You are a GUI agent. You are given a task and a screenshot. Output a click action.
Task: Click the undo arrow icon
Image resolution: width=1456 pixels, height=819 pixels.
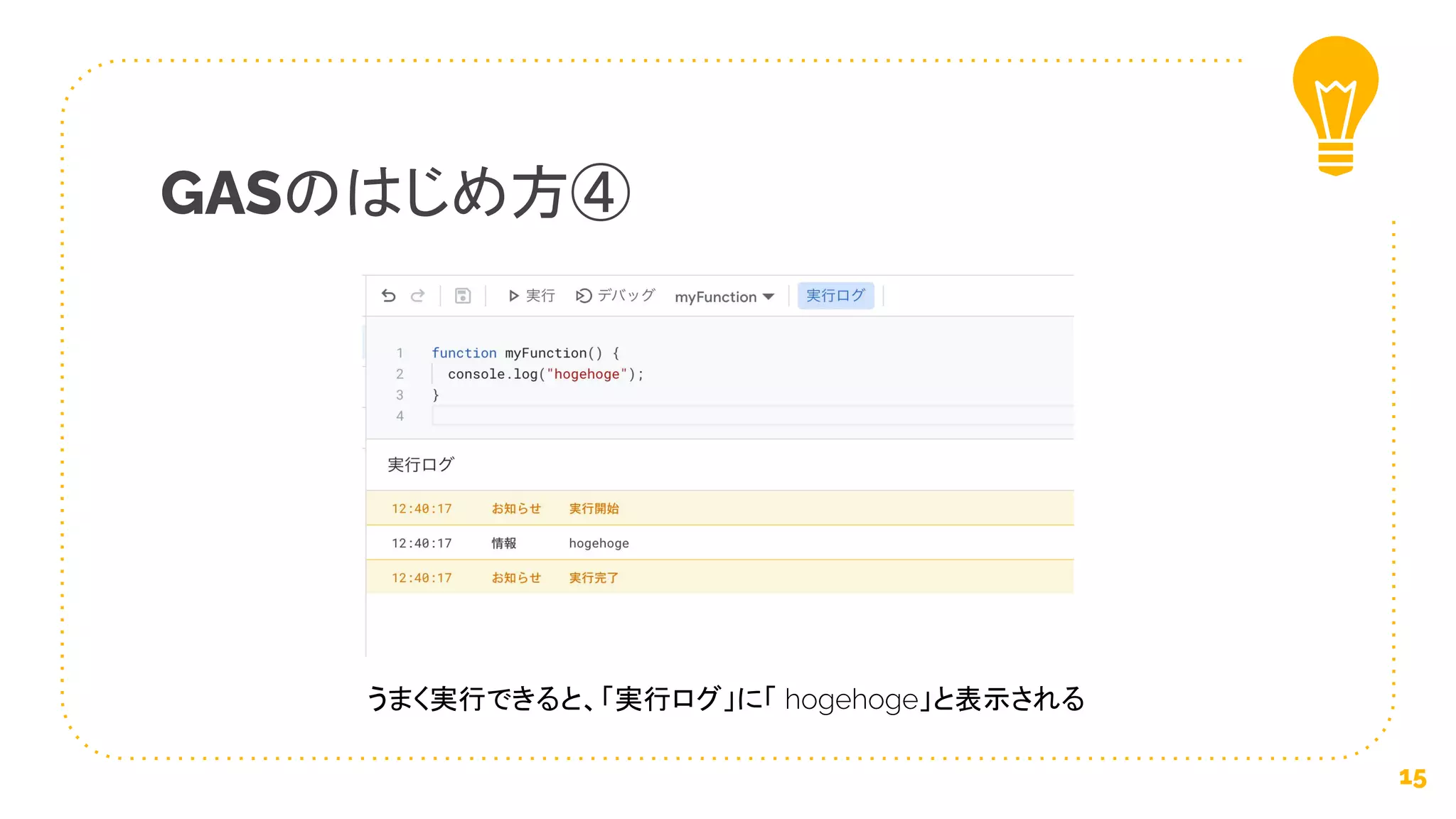[x=388, y=296]
